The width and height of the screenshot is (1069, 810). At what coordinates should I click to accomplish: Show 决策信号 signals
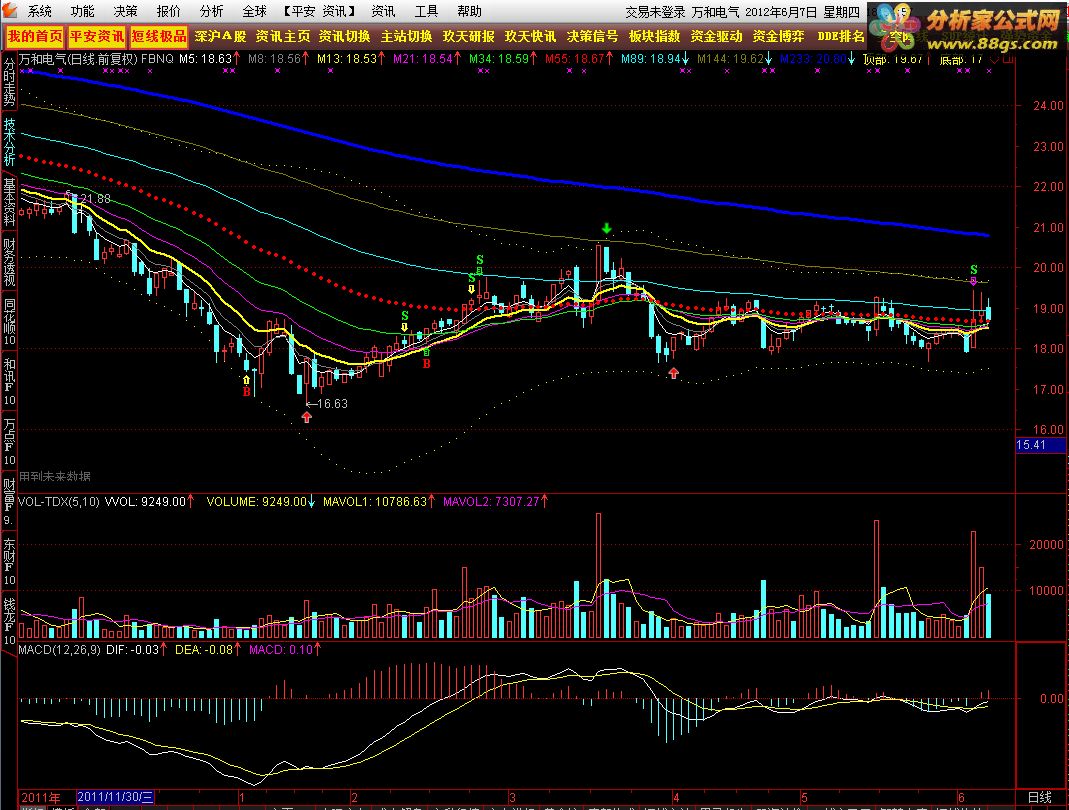tap(592, 36)
